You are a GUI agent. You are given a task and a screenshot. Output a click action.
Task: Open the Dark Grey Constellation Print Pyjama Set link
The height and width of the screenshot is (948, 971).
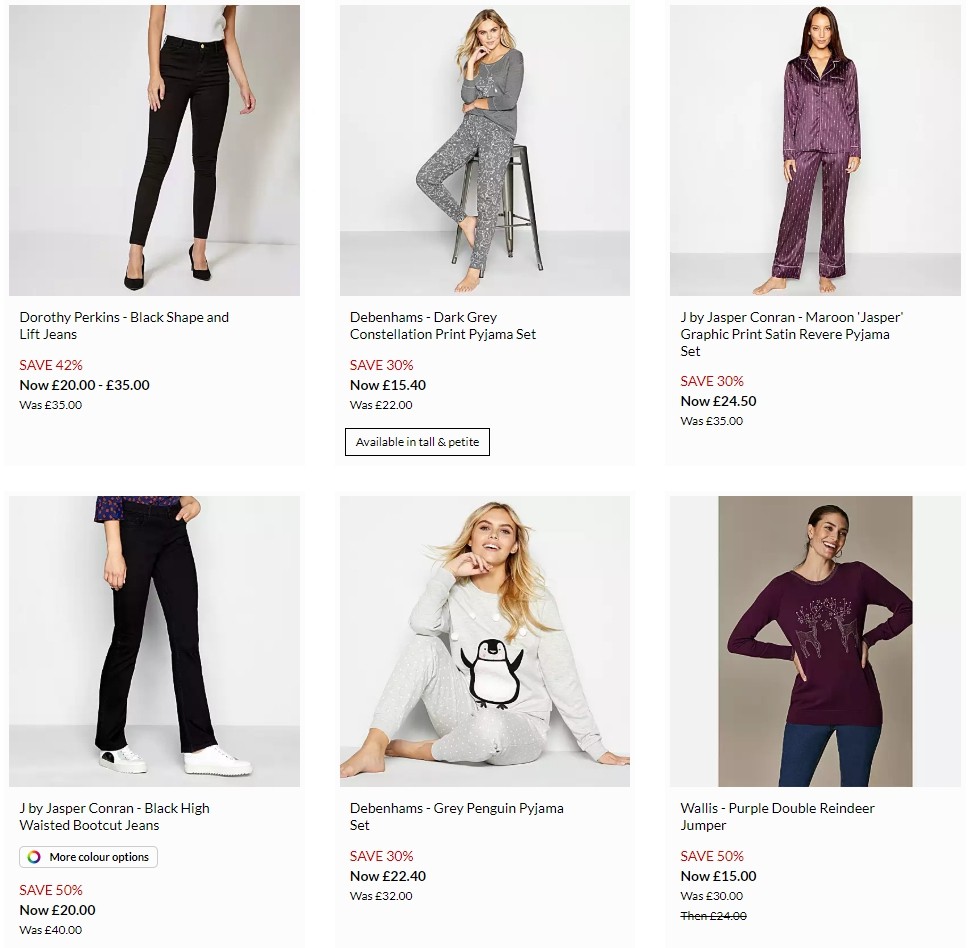443,325
